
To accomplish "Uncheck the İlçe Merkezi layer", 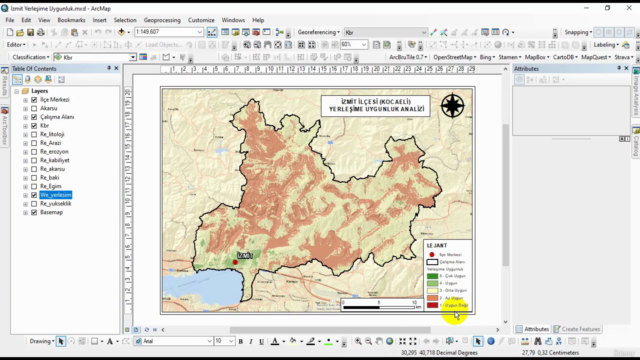I will (34, 100).
